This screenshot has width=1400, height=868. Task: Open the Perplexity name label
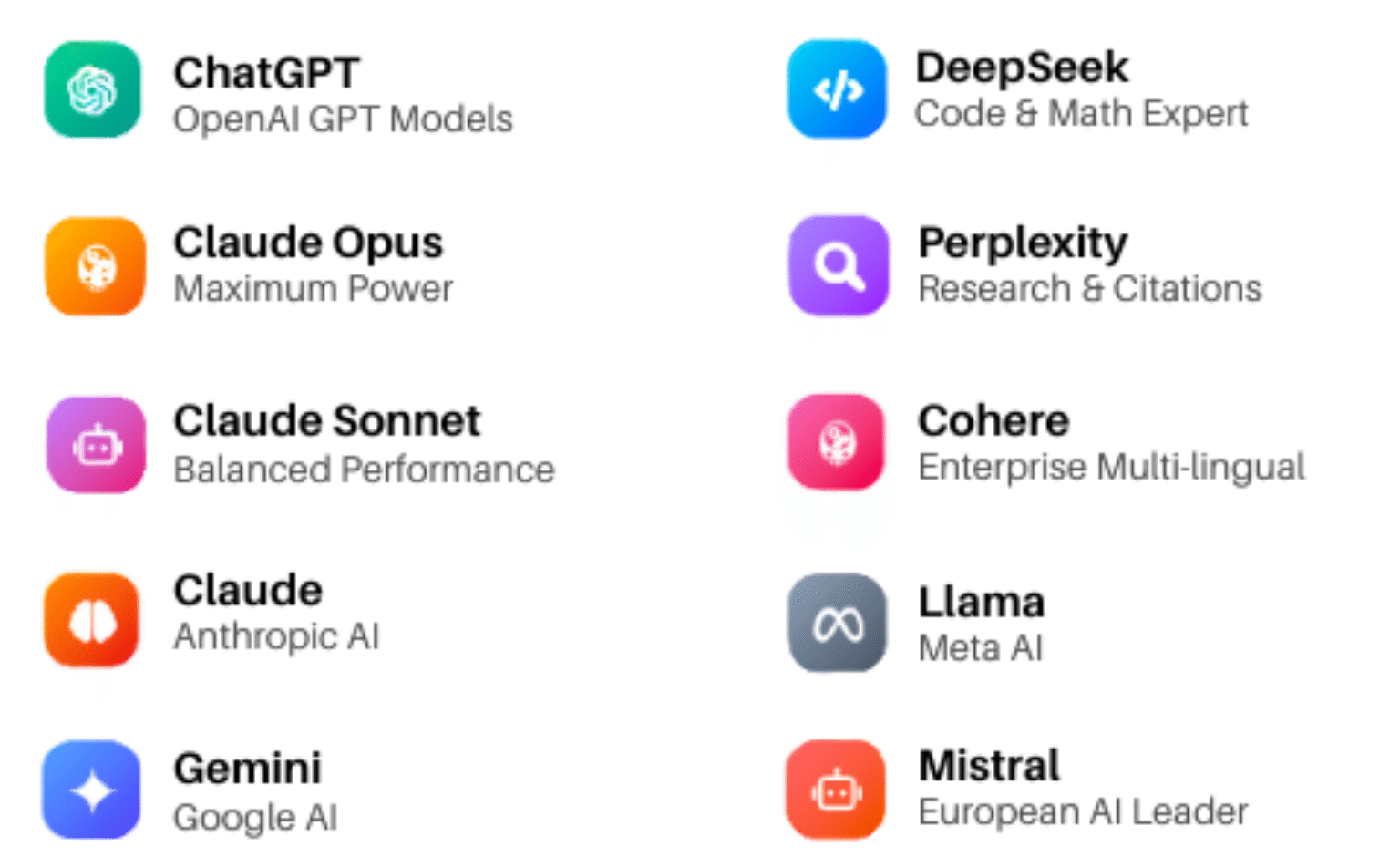pyautogui.click(x=1023, y=243)
